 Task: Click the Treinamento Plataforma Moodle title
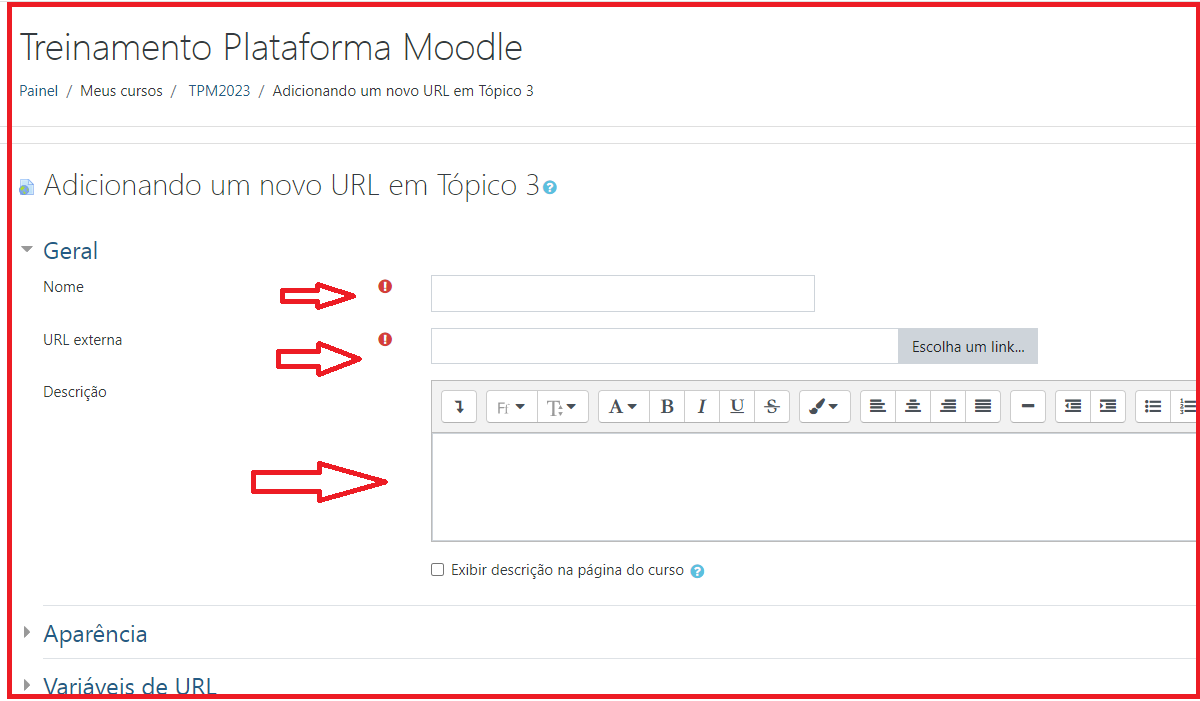[x=271, y=47]
